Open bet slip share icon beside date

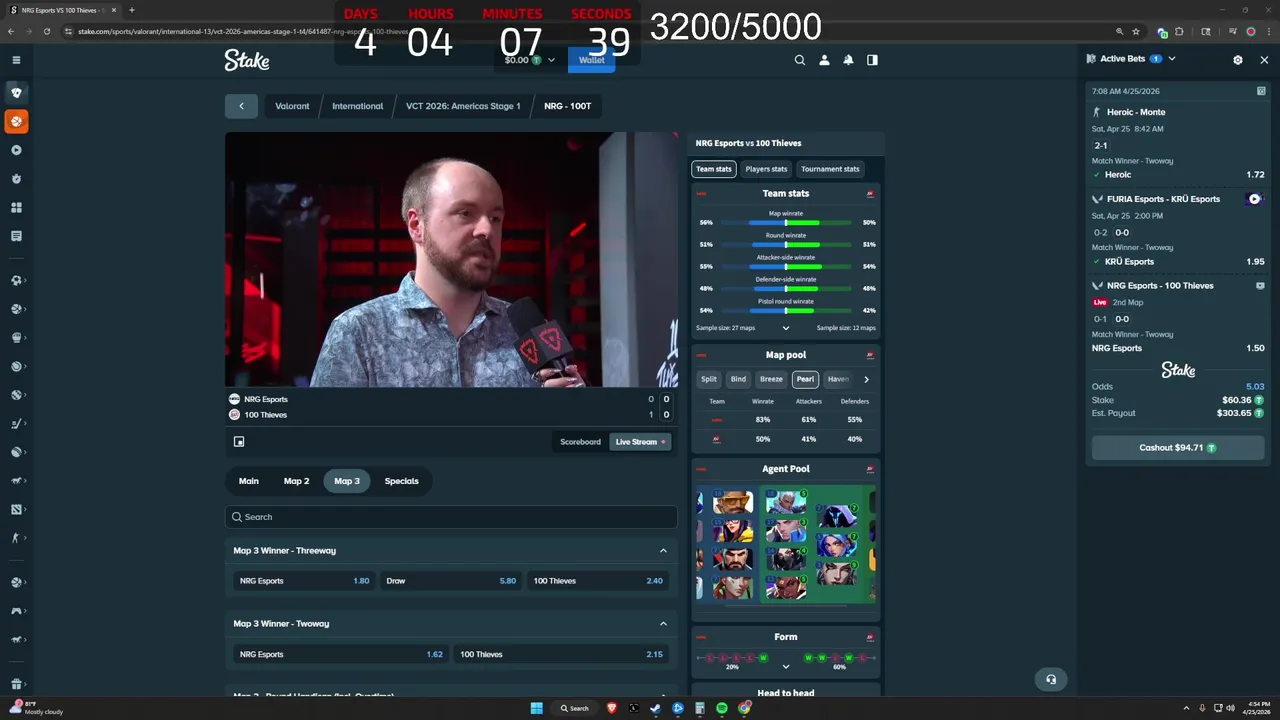1261,91
